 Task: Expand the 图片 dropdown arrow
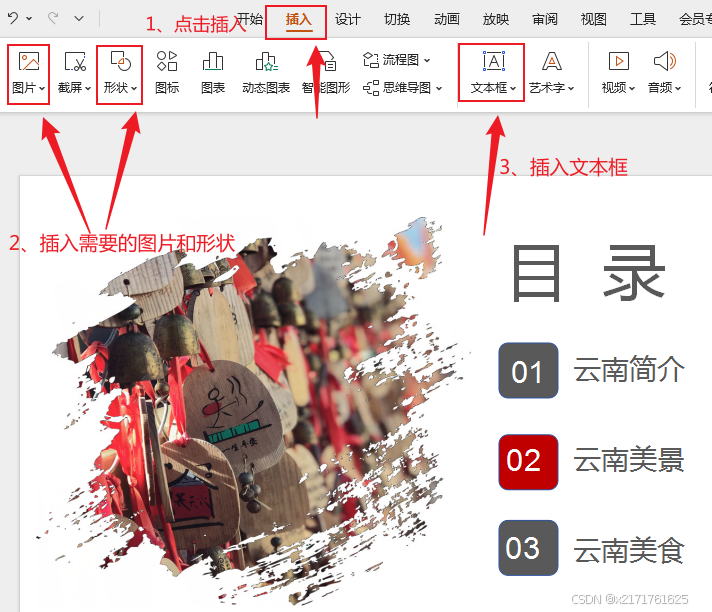click(42, 89)
